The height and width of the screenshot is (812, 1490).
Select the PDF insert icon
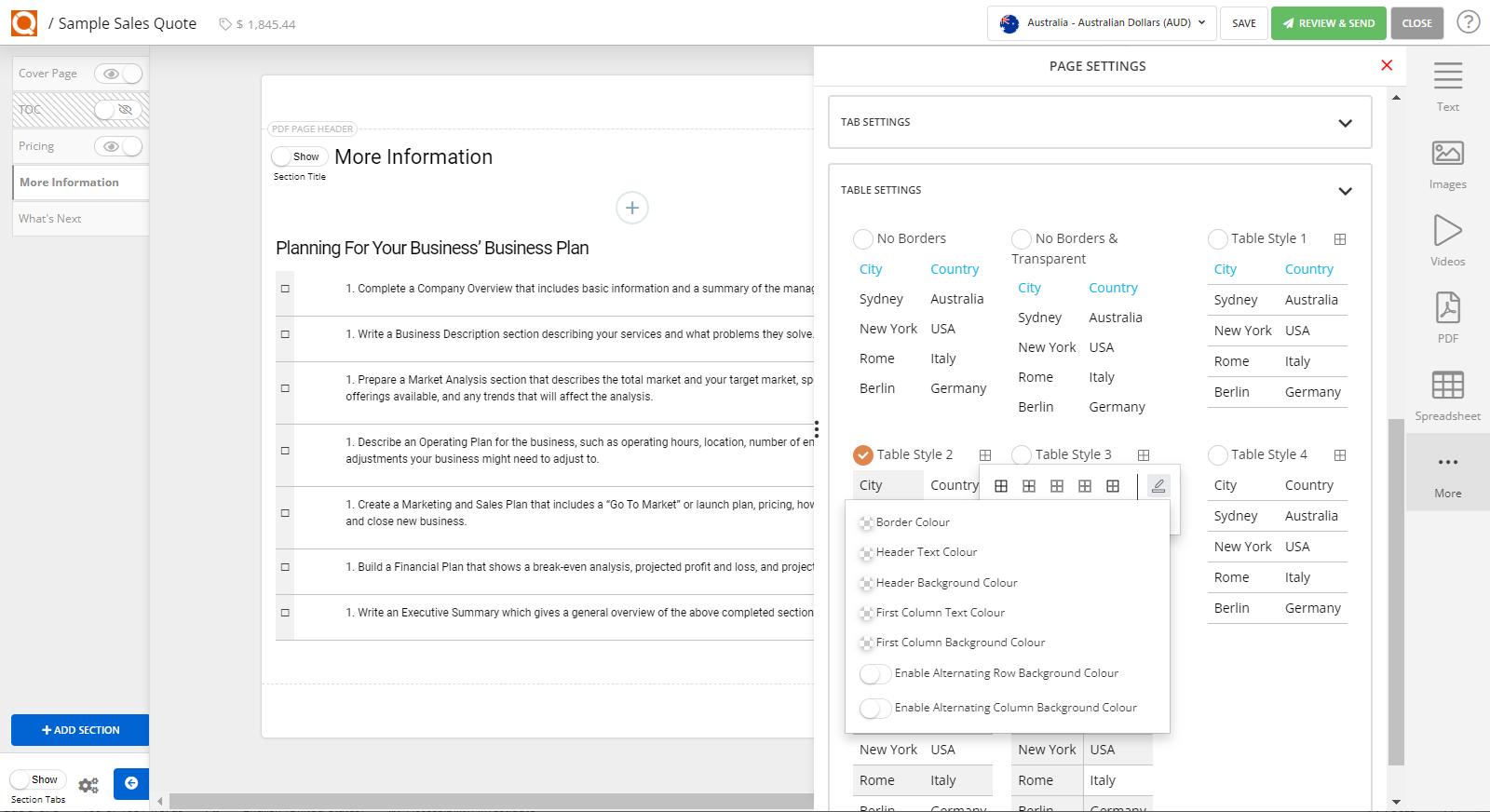pyautogui.click(x=1447, y=308)
